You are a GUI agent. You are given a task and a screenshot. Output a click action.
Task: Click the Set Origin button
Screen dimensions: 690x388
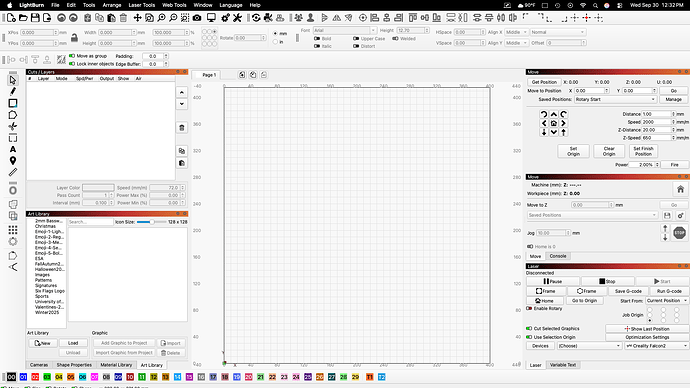tap(573, 151)
